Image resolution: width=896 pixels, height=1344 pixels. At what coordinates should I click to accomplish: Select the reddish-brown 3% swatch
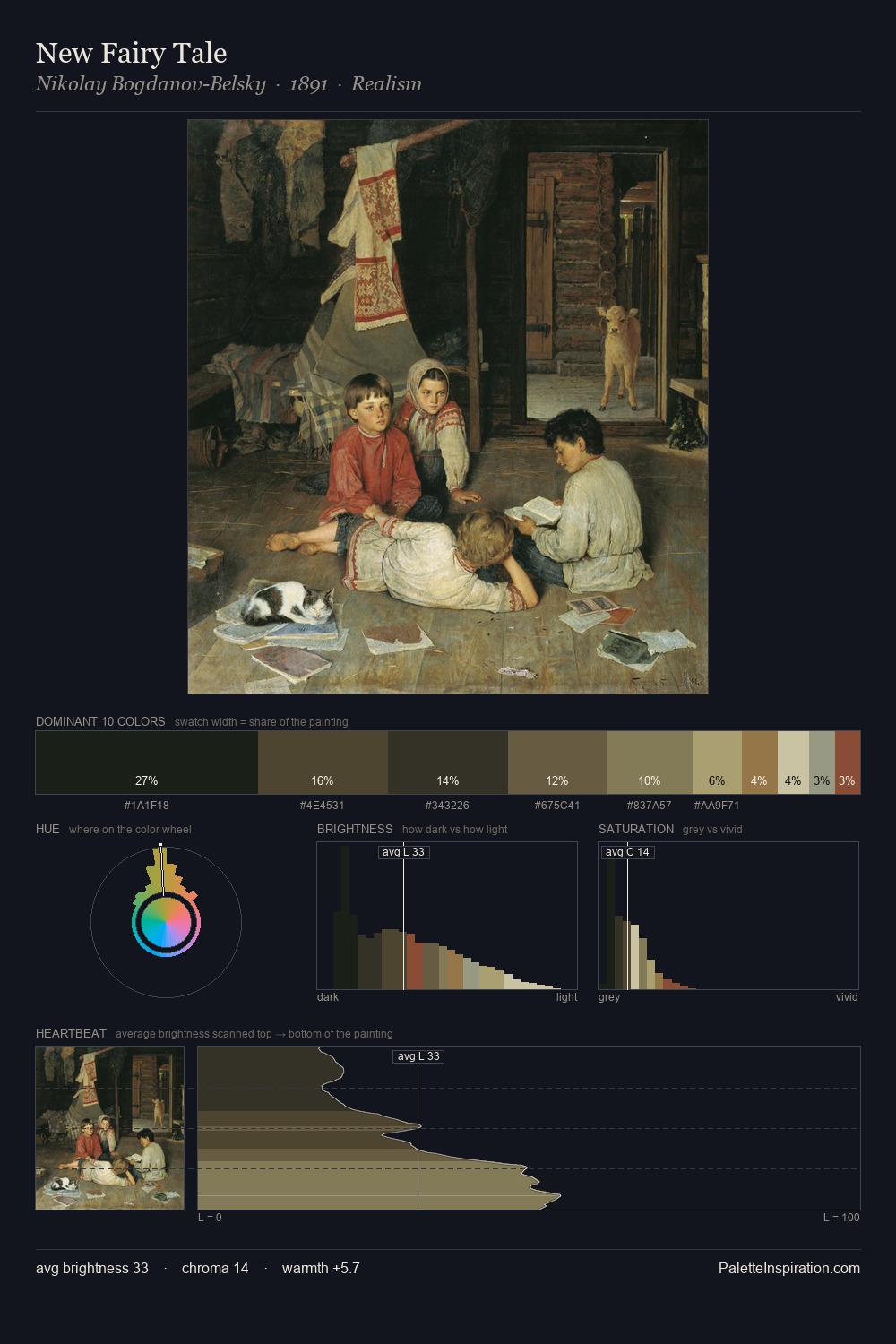pyautogui.click(x=848, y=762)
